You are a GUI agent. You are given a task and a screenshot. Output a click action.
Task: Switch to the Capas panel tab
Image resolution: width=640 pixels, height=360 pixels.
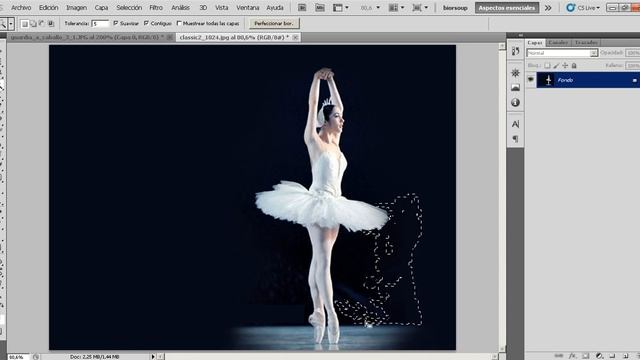click(535, 42)
